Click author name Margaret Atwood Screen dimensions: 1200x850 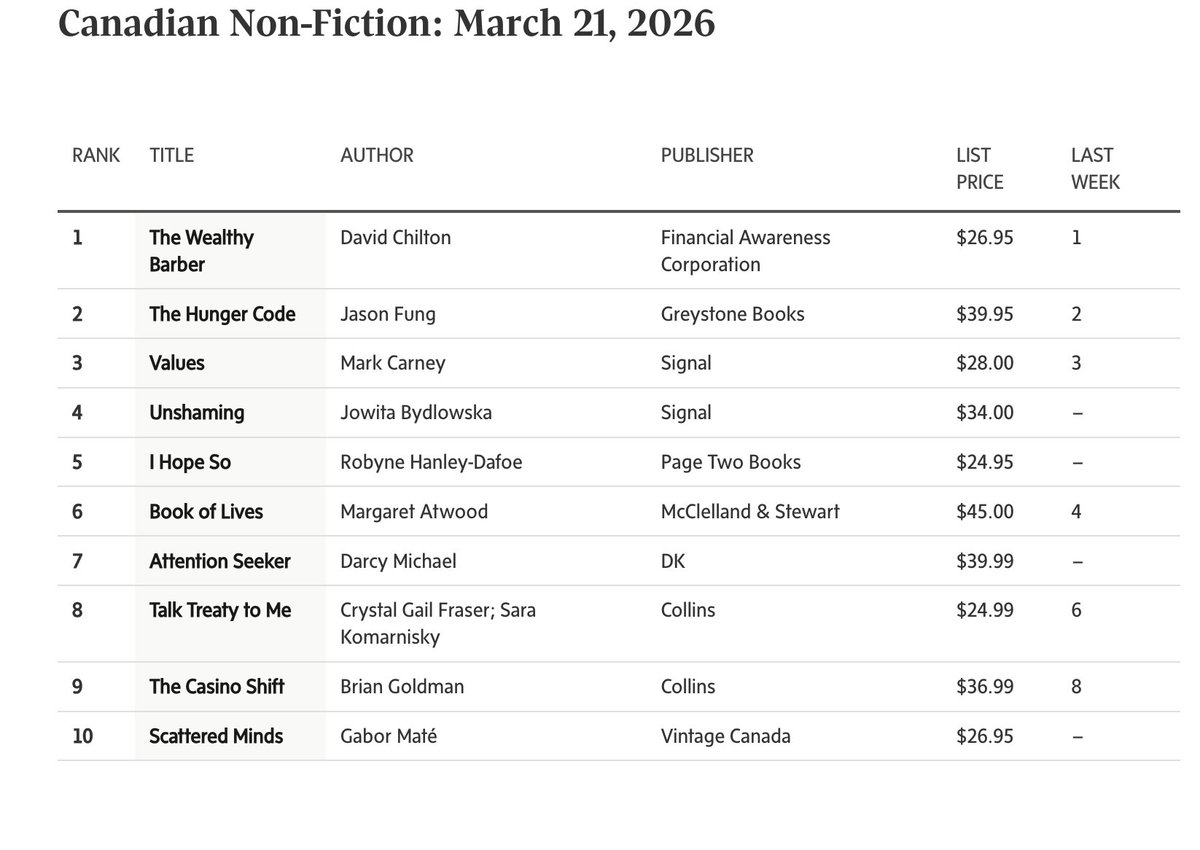pos(414,511)
